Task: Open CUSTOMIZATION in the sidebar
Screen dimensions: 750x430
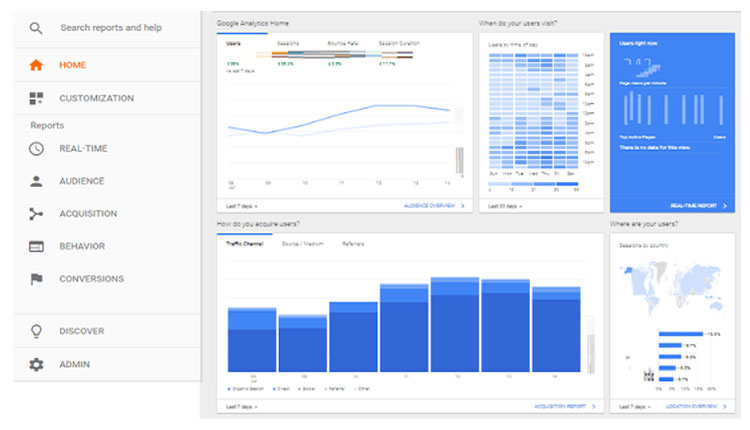Action: pyautogui.click(x=97, y=98)
